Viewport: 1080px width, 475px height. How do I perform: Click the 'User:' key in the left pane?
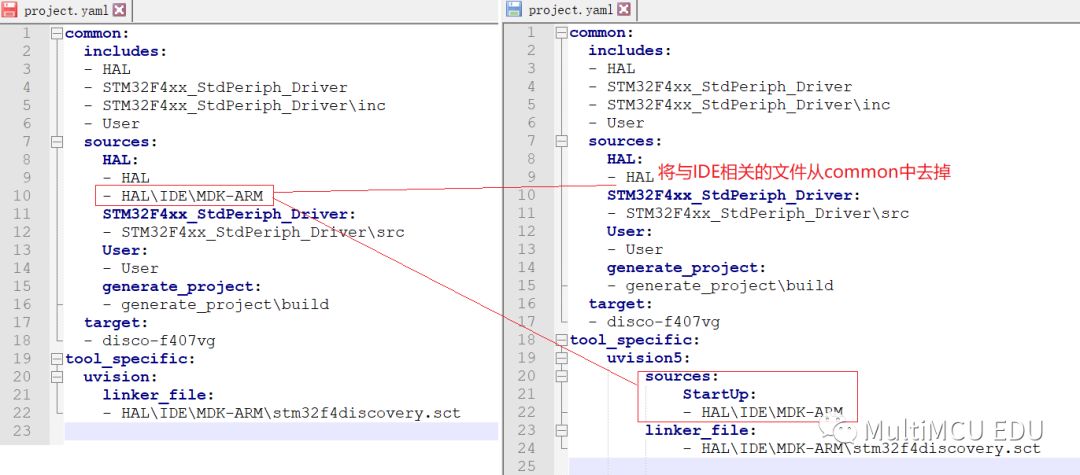pyautogui.click(x=125, y=250)
